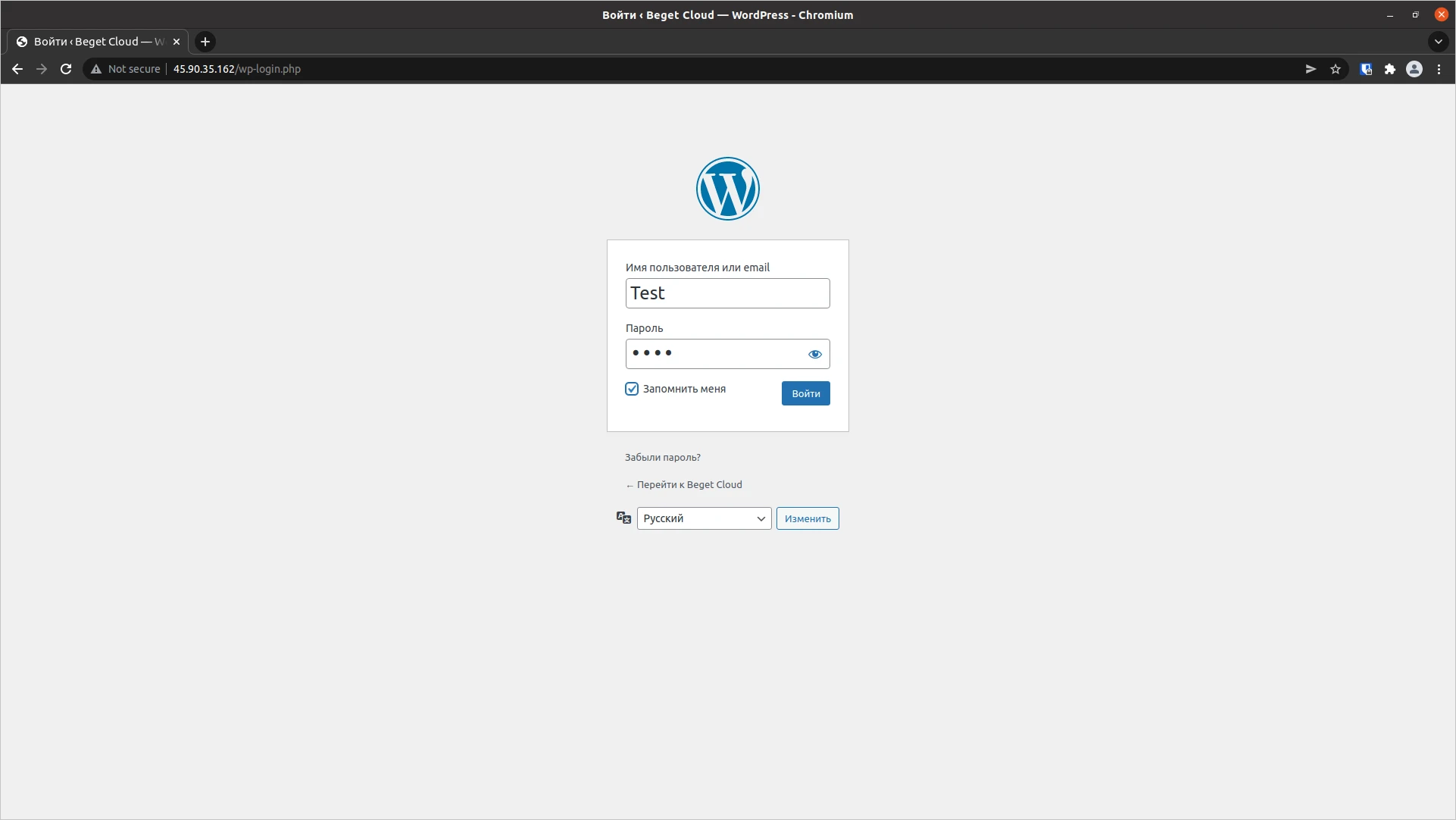The image size is (1456, 820).
Task: Open the tab search chevron dropdown
Action: pos(1438,42)
